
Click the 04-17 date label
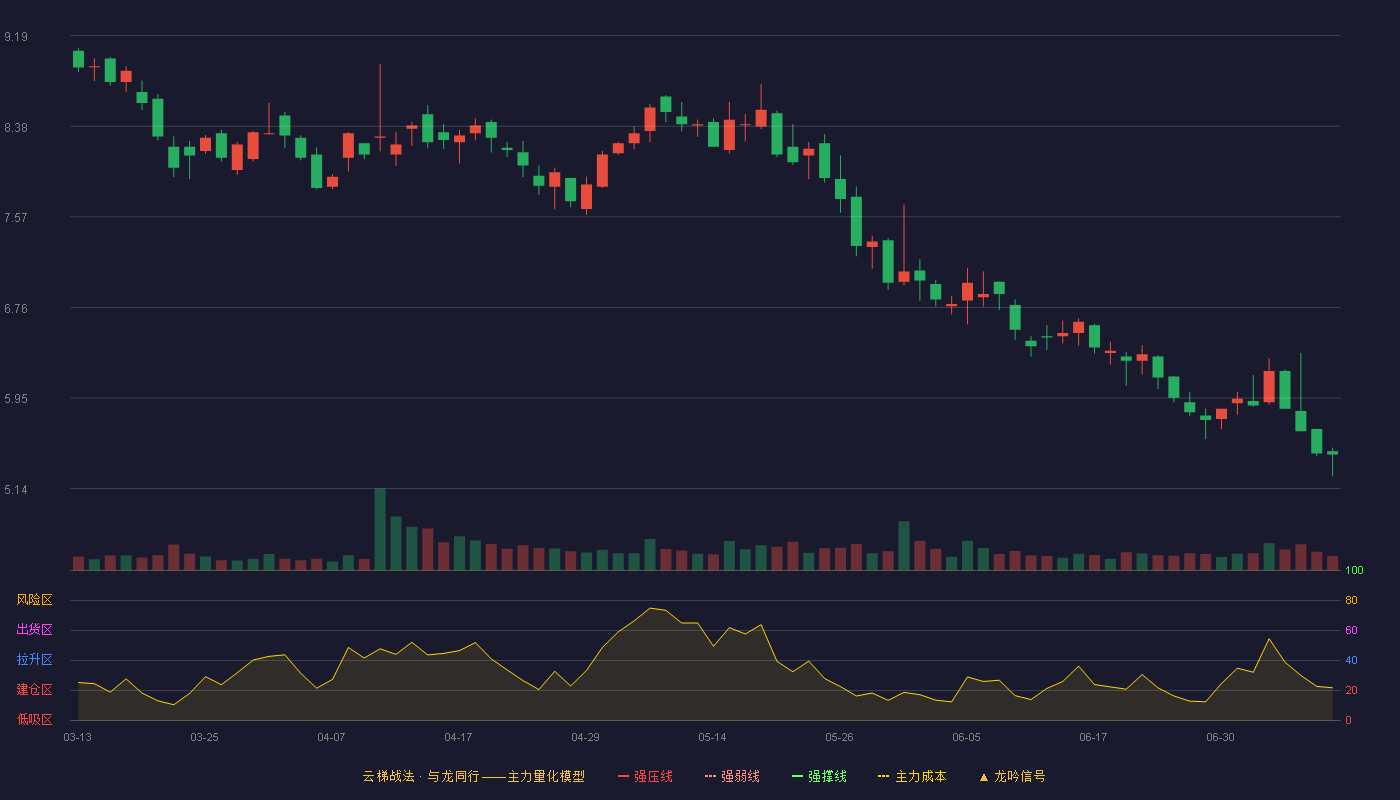[x=459, y=737]
